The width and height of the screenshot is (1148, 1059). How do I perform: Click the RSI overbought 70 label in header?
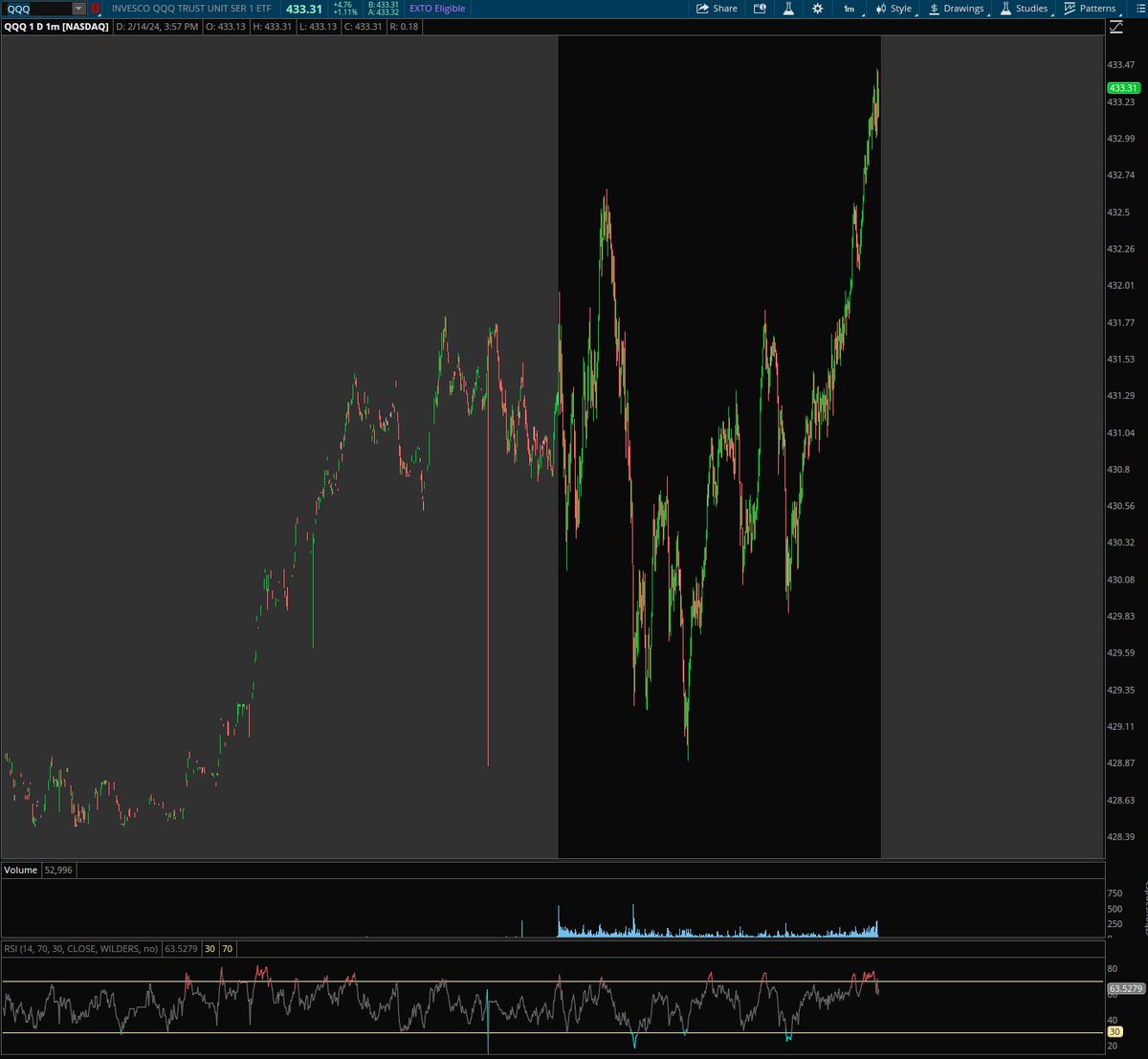point(227,949)
